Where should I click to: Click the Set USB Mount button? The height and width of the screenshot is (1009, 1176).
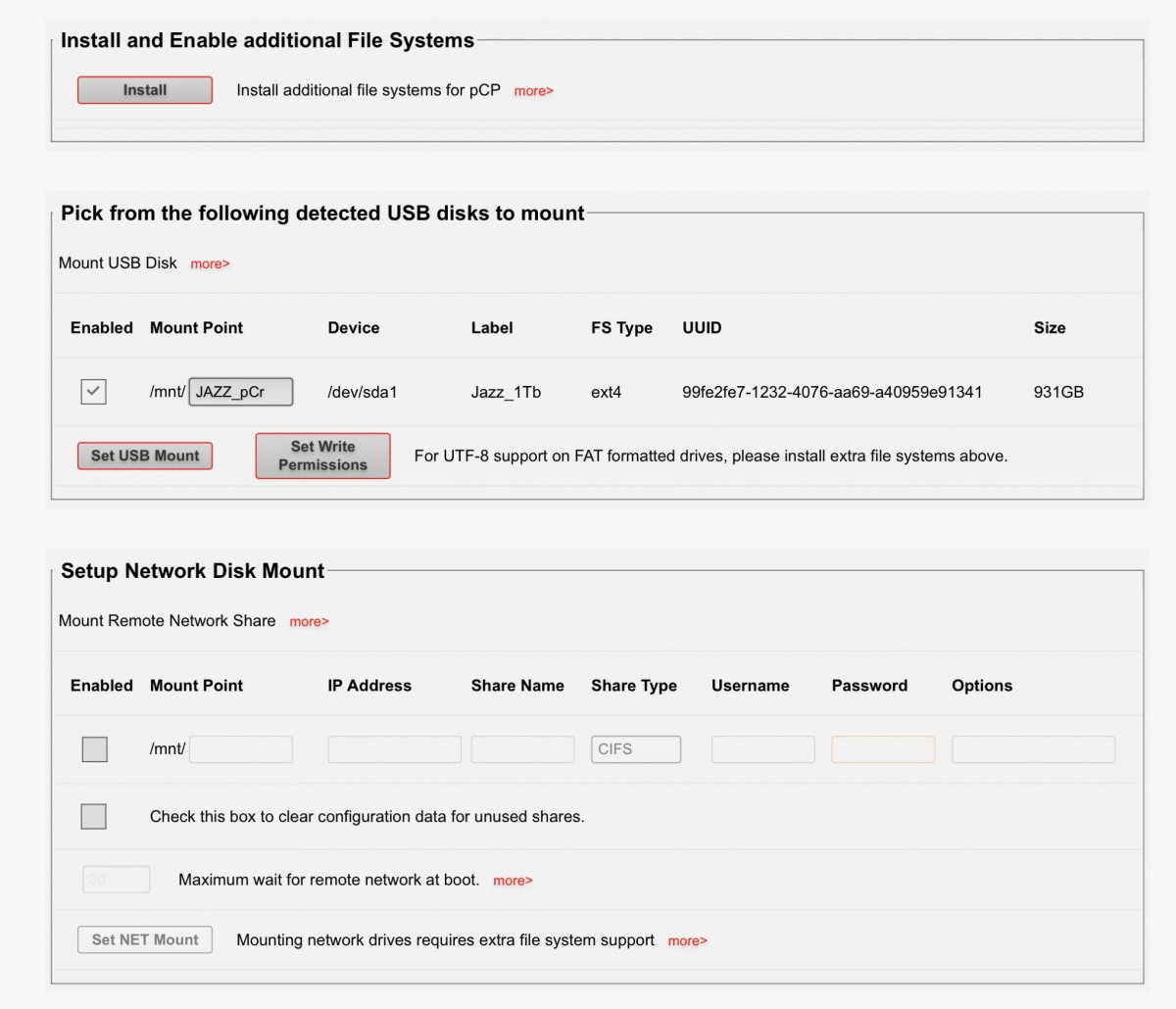[145, 456]
